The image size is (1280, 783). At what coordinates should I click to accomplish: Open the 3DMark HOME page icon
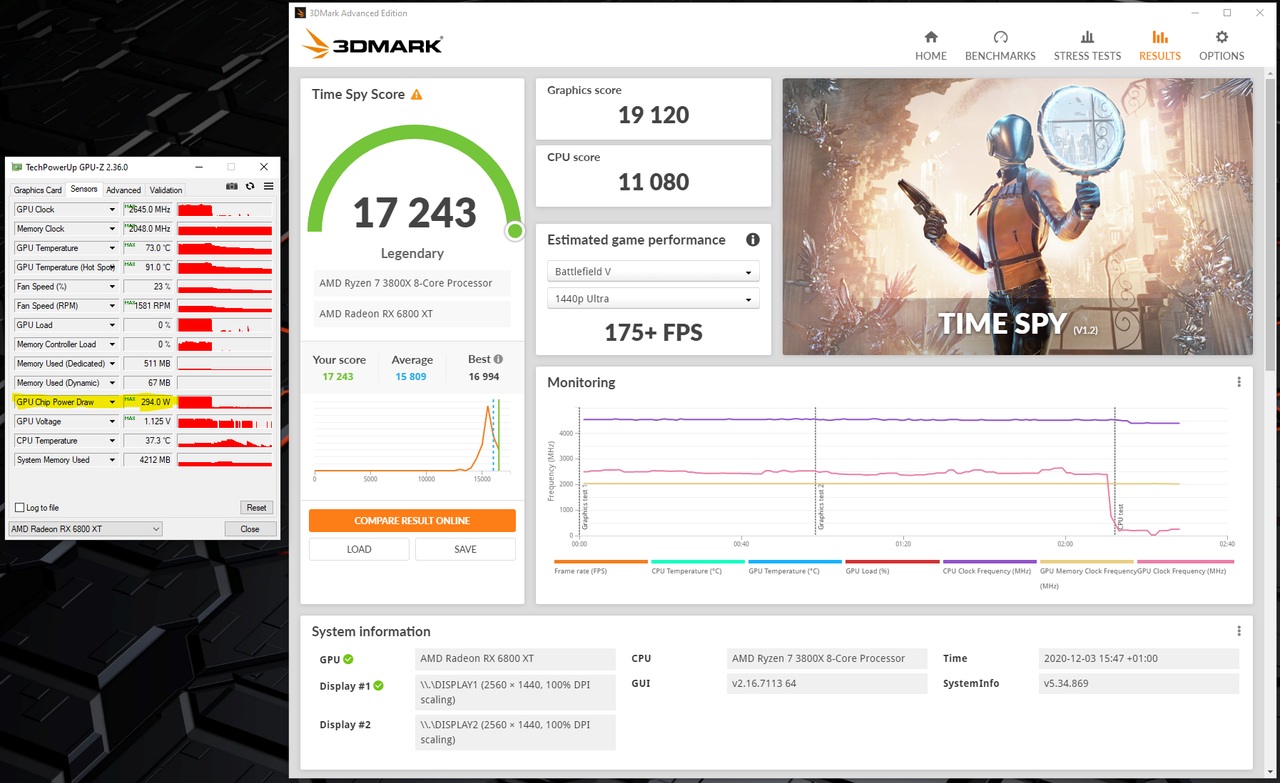[x=930, y=37]
